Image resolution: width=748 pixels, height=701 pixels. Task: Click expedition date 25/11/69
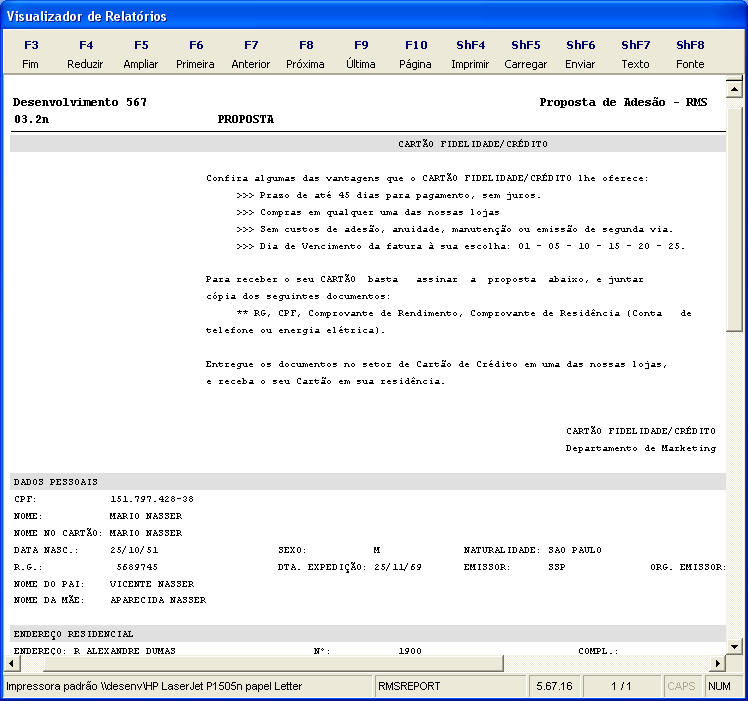[398, 567]
